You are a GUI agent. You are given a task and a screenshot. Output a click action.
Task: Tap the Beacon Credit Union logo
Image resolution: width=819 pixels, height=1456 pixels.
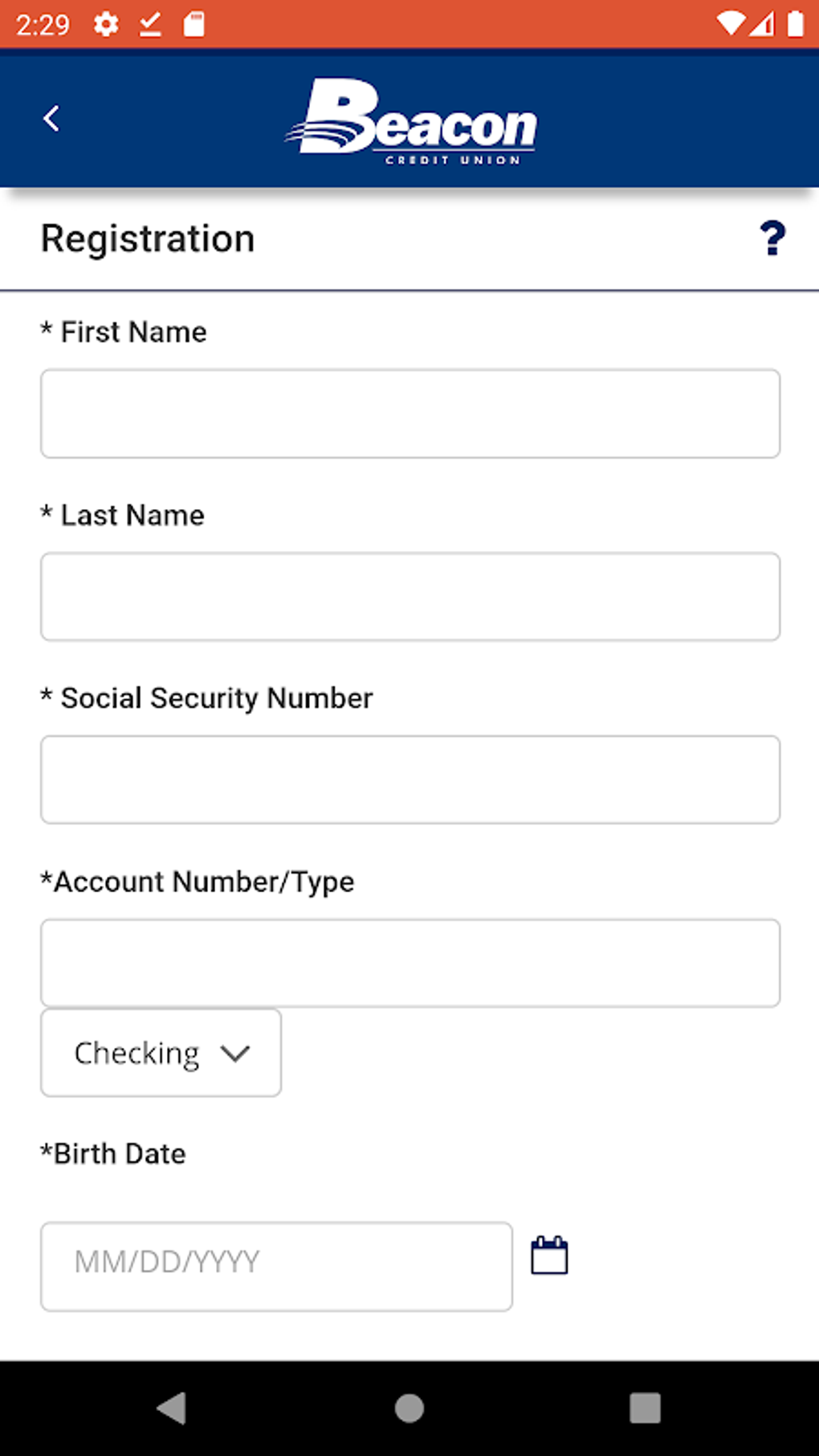[x=413, y=120]
